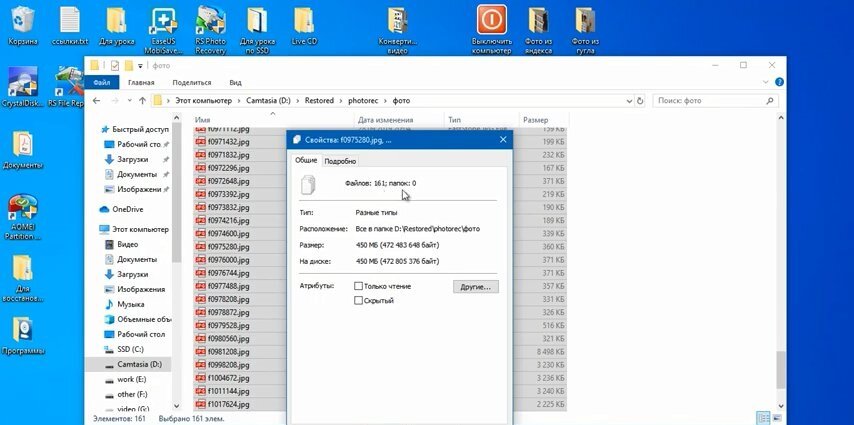The height and width of the screenshot is (425, 854).
Task: Select Быстрый доступ in navigation pane
Action: pos(136,130)
